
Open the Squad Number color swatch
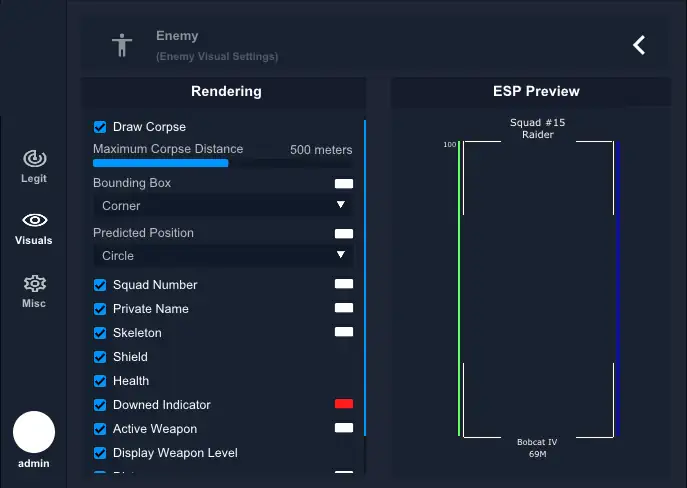[344, 284]
